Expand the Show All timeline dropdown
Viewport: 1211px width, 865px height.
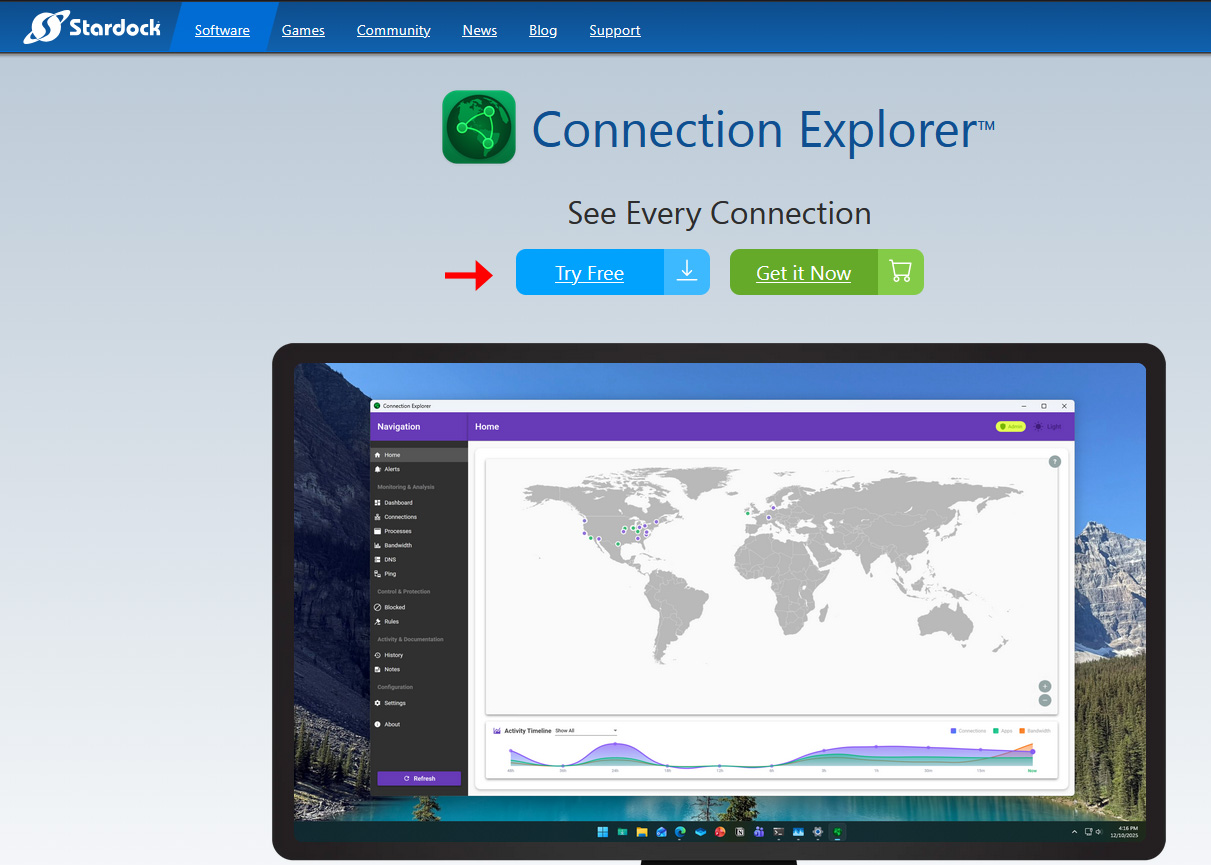tap(586, 731)
